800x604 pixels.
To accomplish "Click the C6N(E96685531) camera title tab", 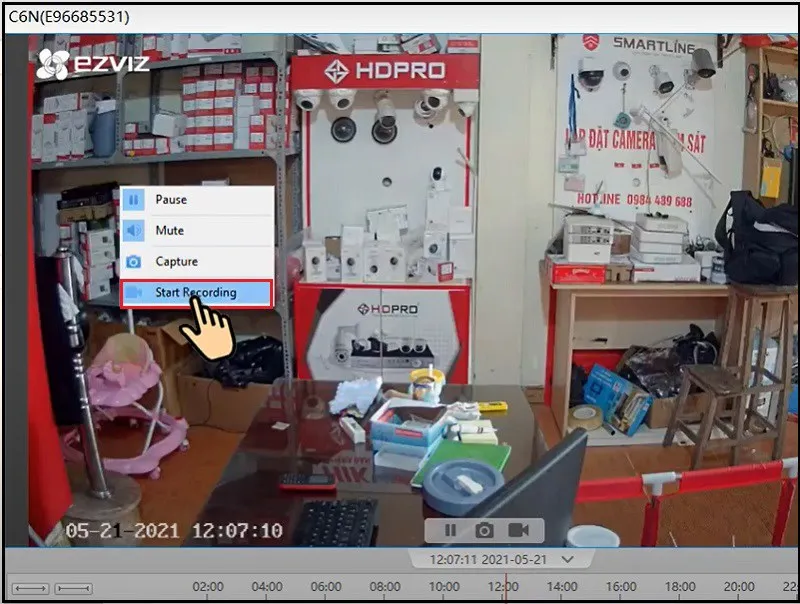I will tap(70, 14).
